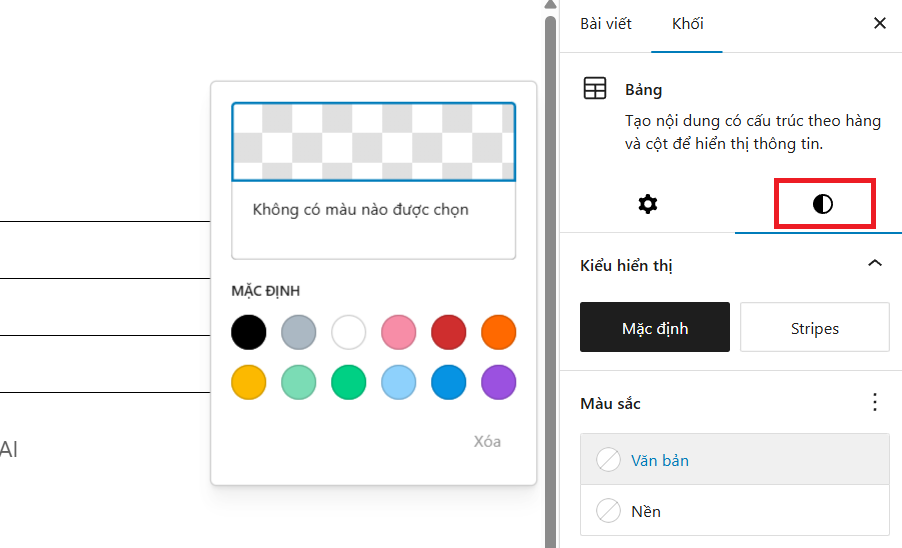Collapse the Kiểu hiển thị section
902x548 pixels.
[x=875, y=264]
